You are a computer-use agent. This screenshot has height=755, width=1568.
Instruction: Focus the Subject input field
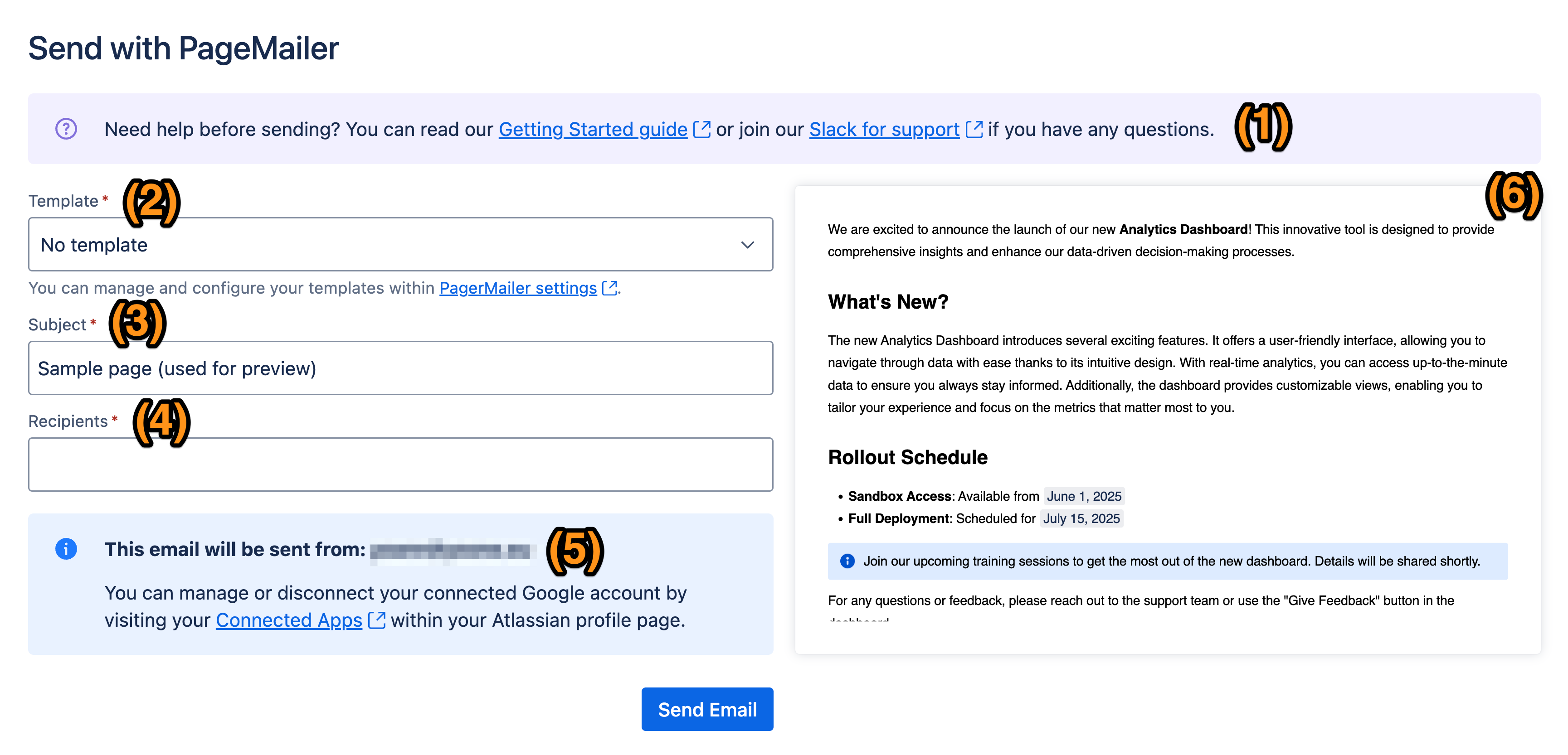tap(400, 368)
